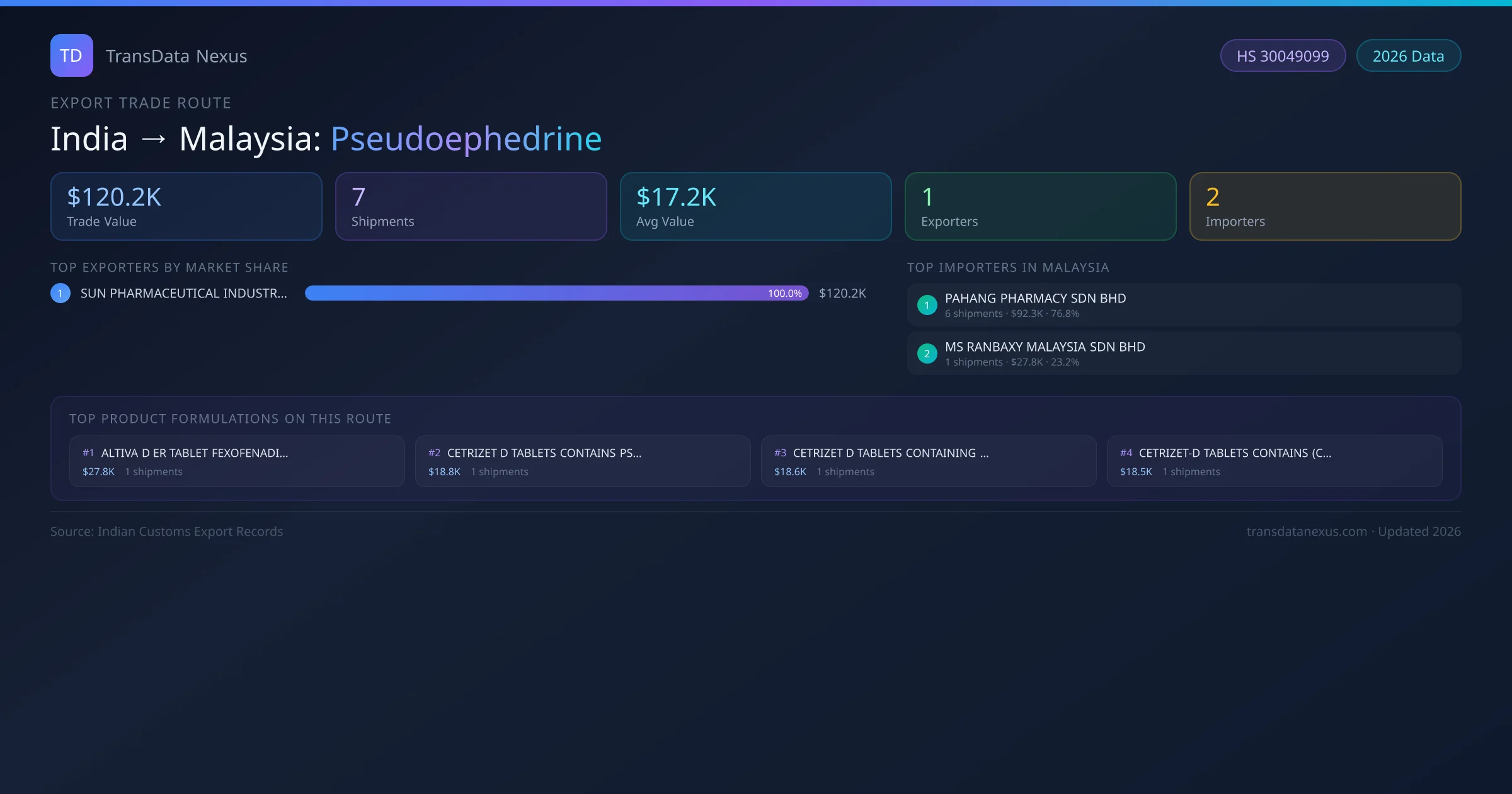Click the TD TransData Nexus logo icon
The image size is (1512, 794).
click(x=71, y=55)
